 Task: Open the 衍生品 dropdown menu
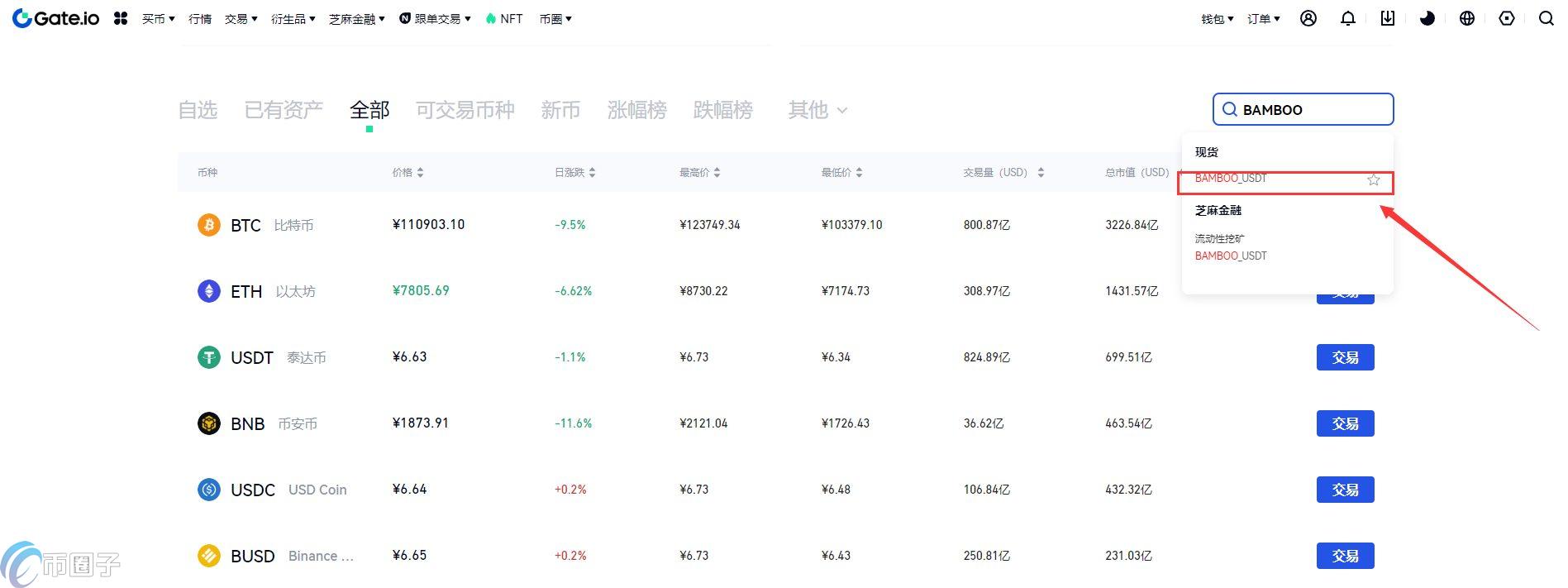[293, 19]
